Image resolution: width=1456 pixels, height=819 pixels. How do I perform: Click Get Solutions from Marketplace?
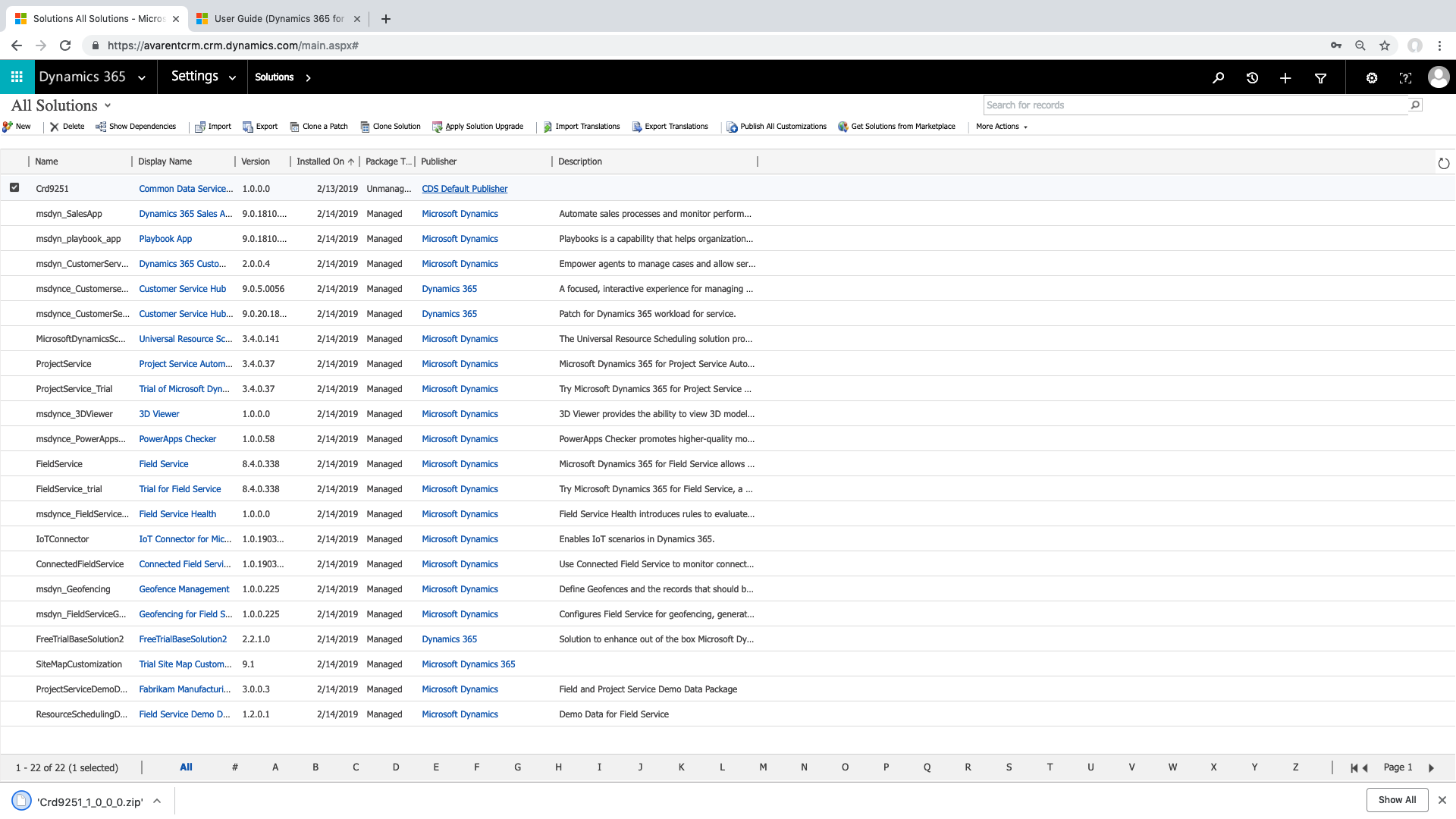click(897, 127)
